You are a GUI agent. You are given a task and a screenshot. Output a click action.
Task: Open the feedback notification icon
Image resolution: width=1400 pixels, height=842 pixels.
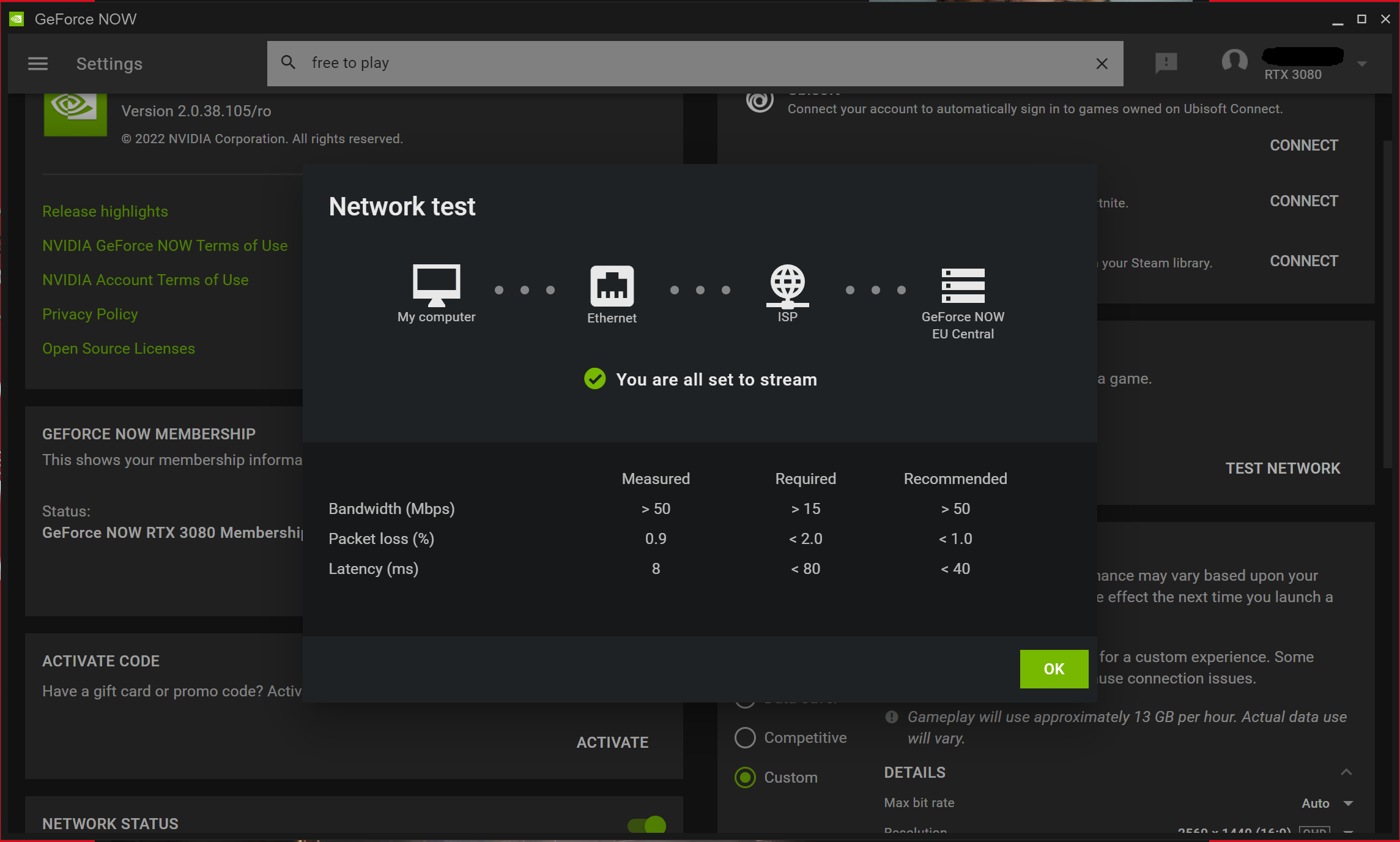pos(1166,62)
